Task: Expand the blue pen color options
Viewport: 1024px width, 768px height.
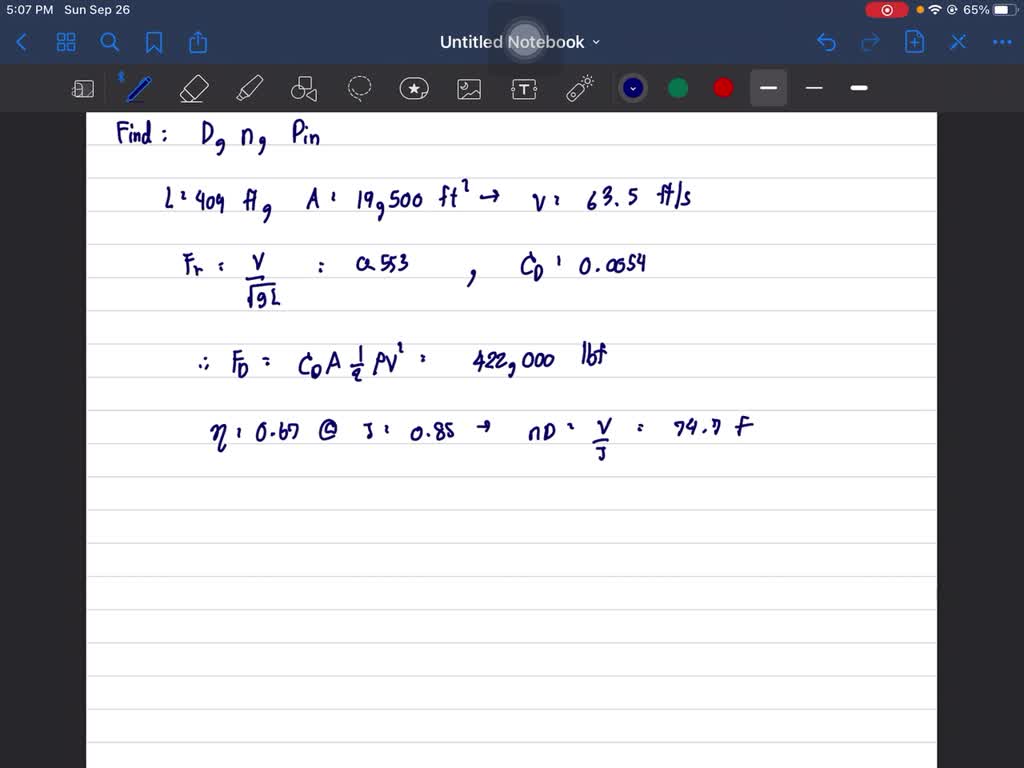Action: [x=632, y=88]
